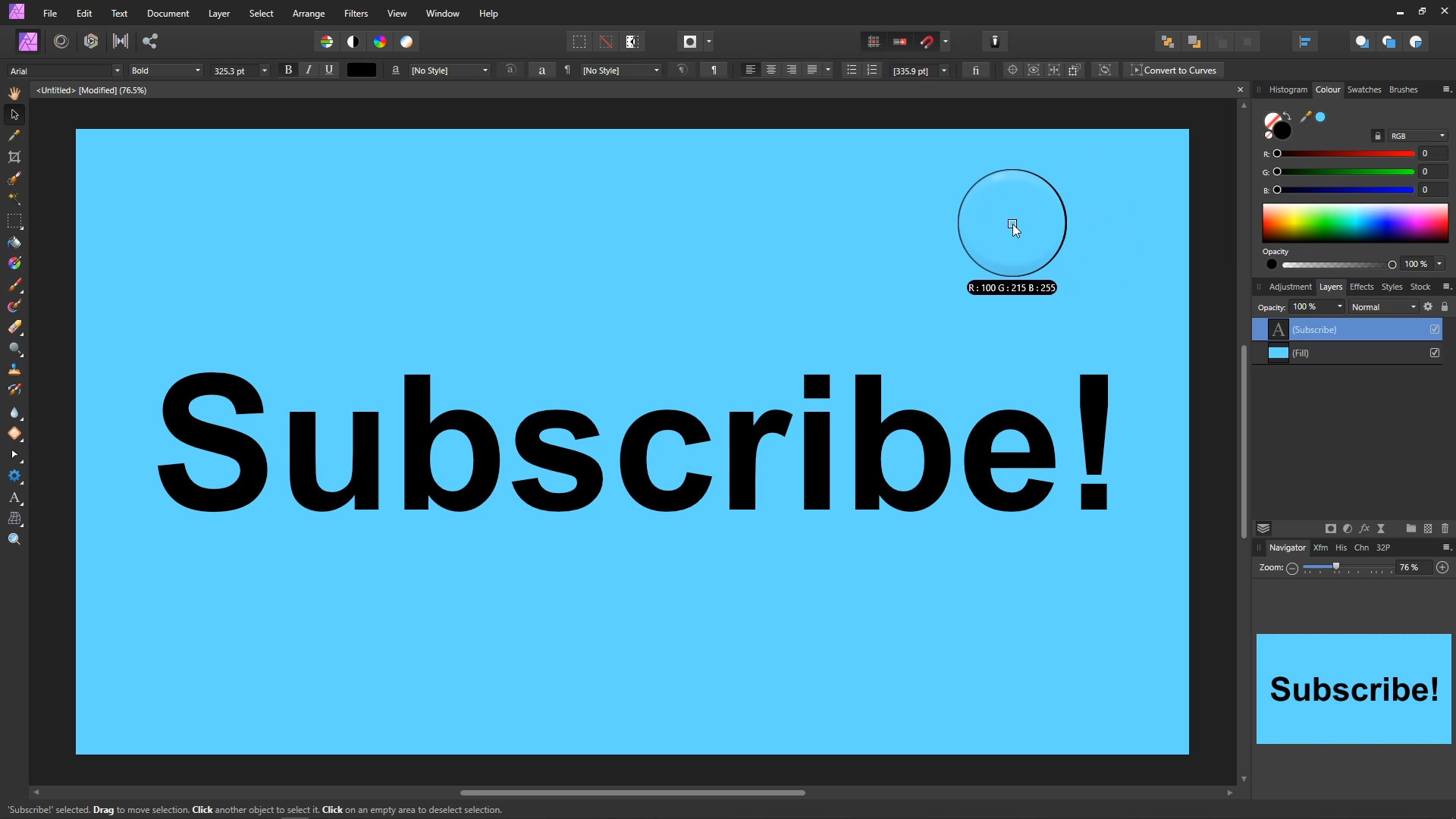Image resolution: width=1456 pixels, height=819 pixels.
Task: Open the RGB colour model dropdown
Action: pyautogui.click(x=1417, y=136)
